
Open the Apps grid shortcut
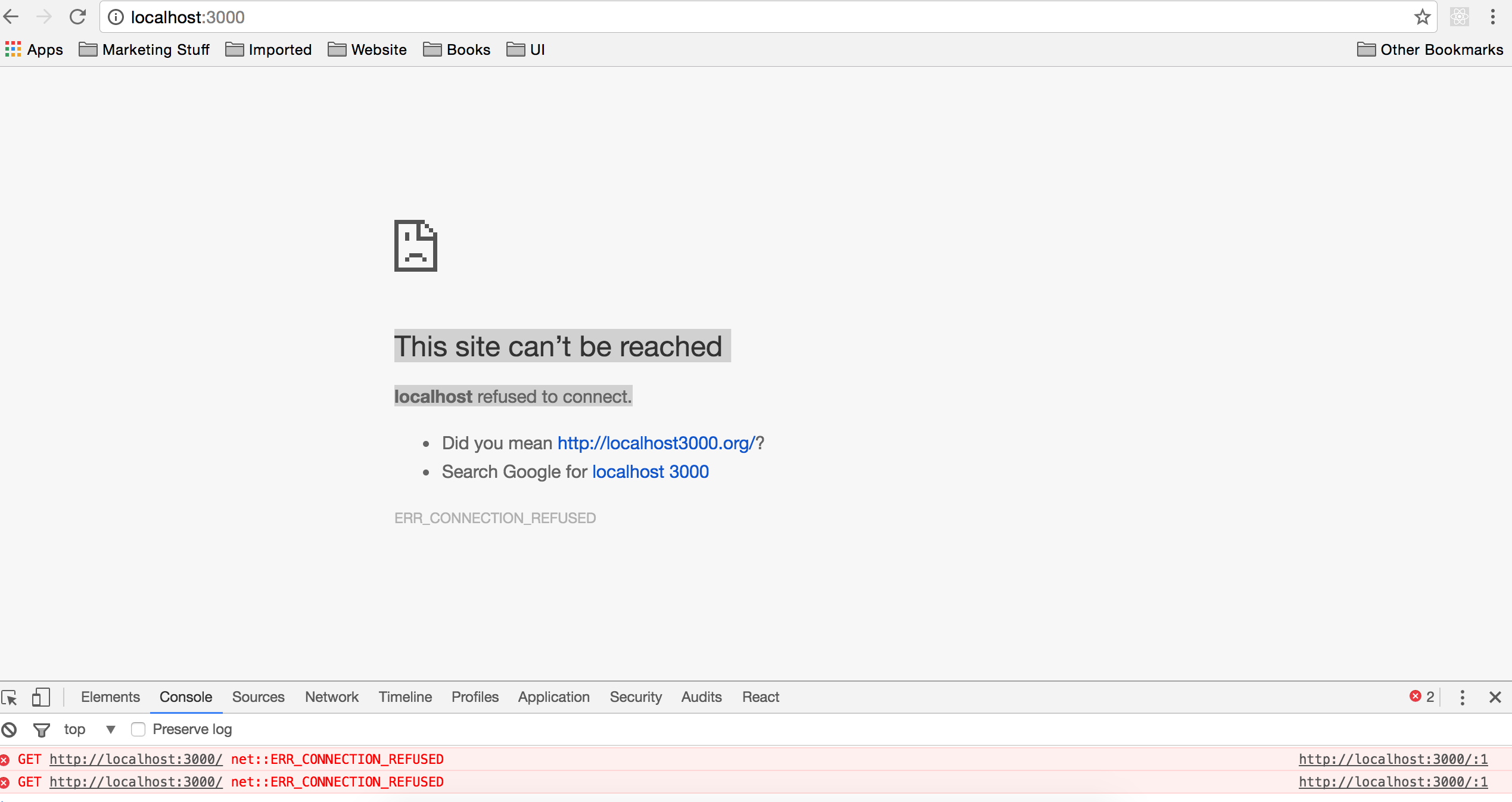coord(34,49)
